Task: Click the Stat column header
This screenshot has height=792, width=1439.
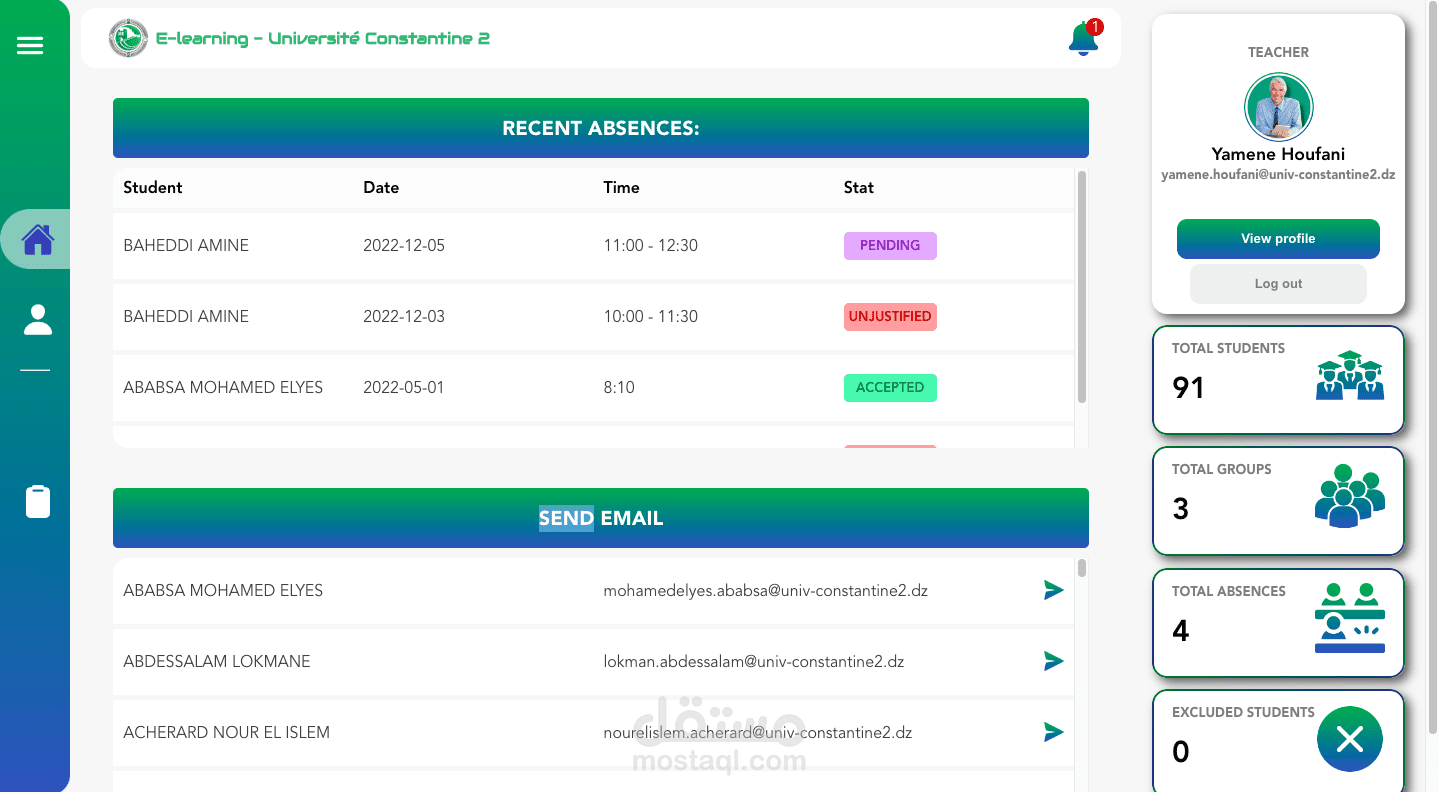Action: (x=859, y=187)
